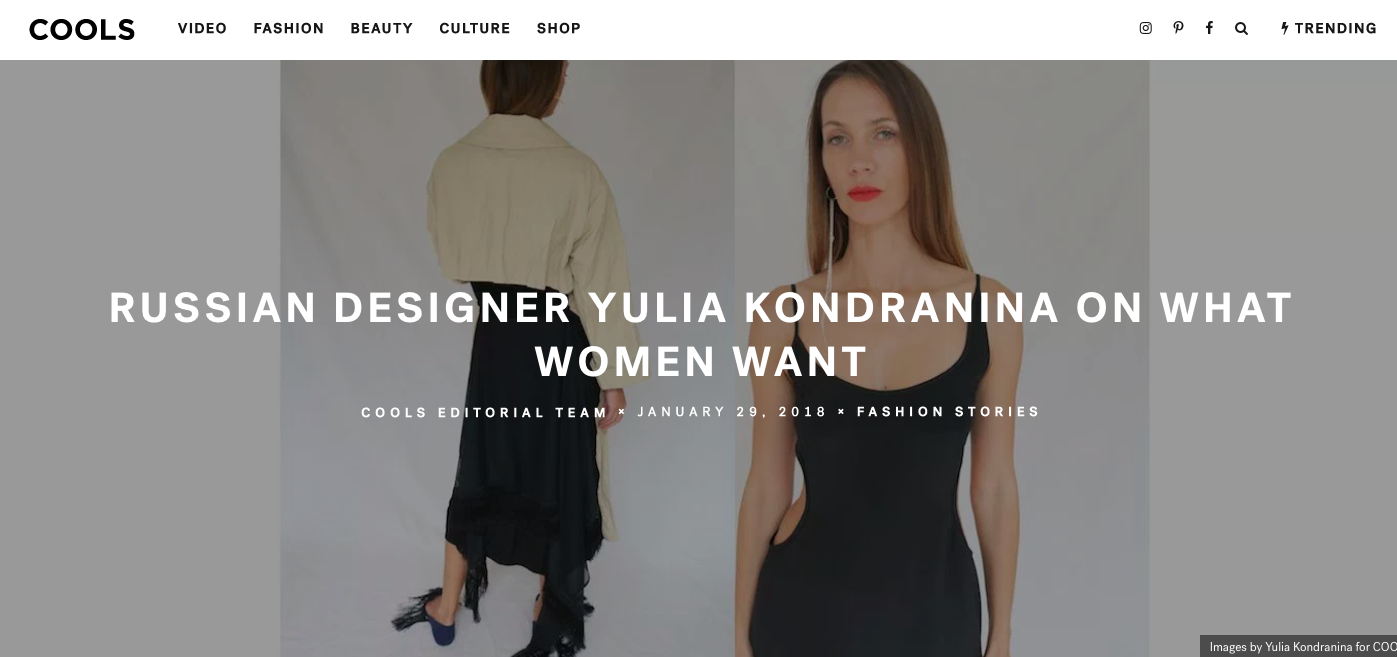Viewport: 1397px width, 657px height.
Task: Open the COOLS Editorial Team author page
Action: [x=484, y=412]
